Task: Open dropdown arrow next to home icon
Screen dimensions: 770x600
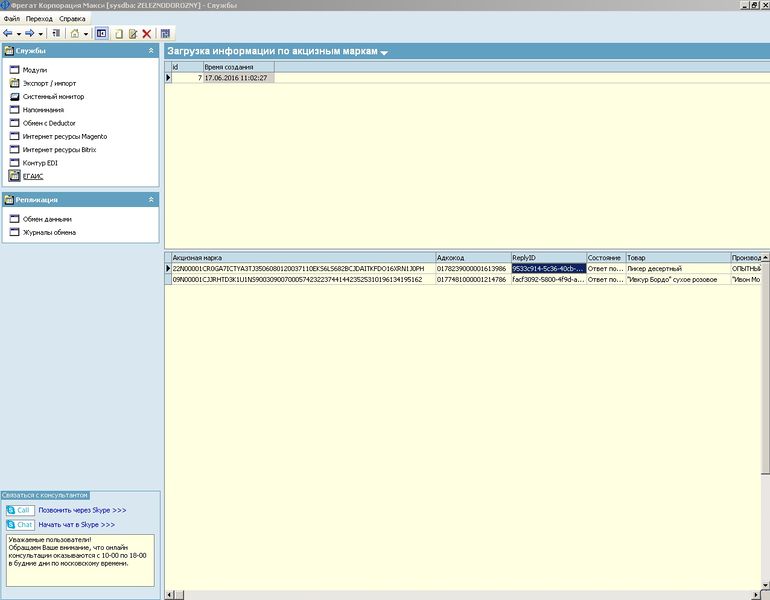Action: point(85,34)
